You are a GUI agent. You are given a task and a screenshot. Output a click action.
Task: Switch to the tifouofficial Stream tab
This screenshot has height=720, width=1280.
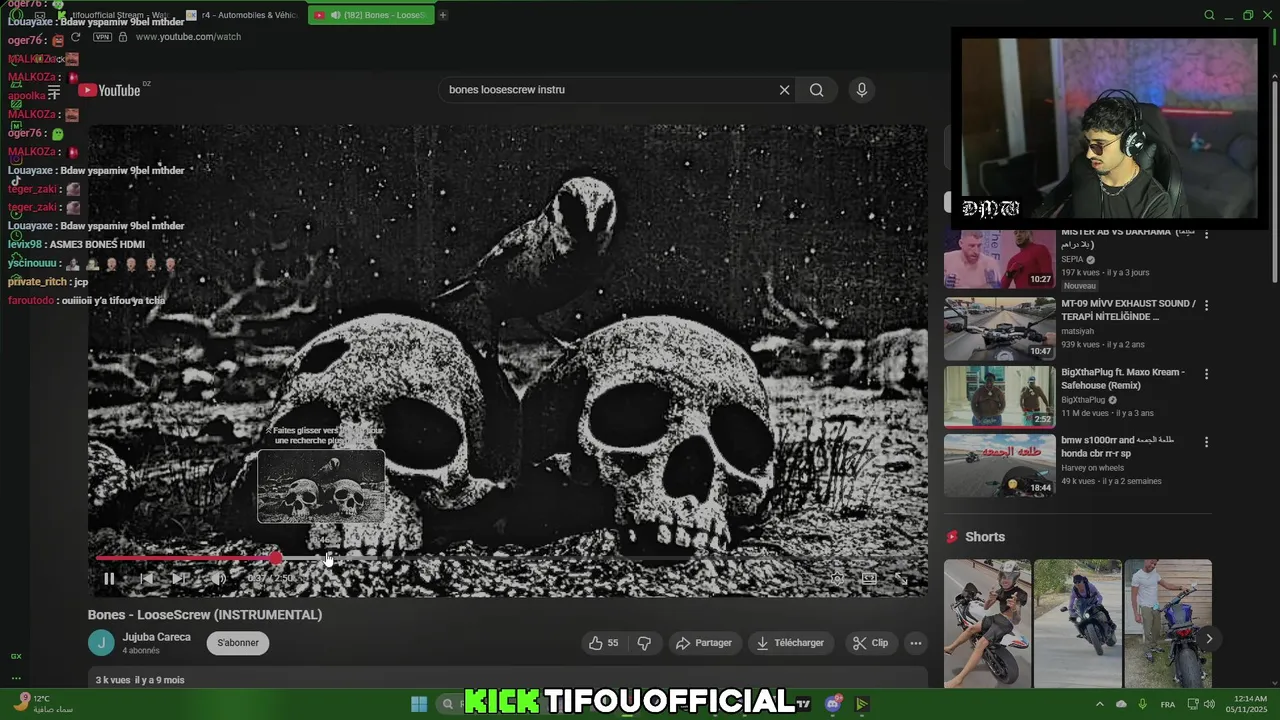[x=113, y=15]
